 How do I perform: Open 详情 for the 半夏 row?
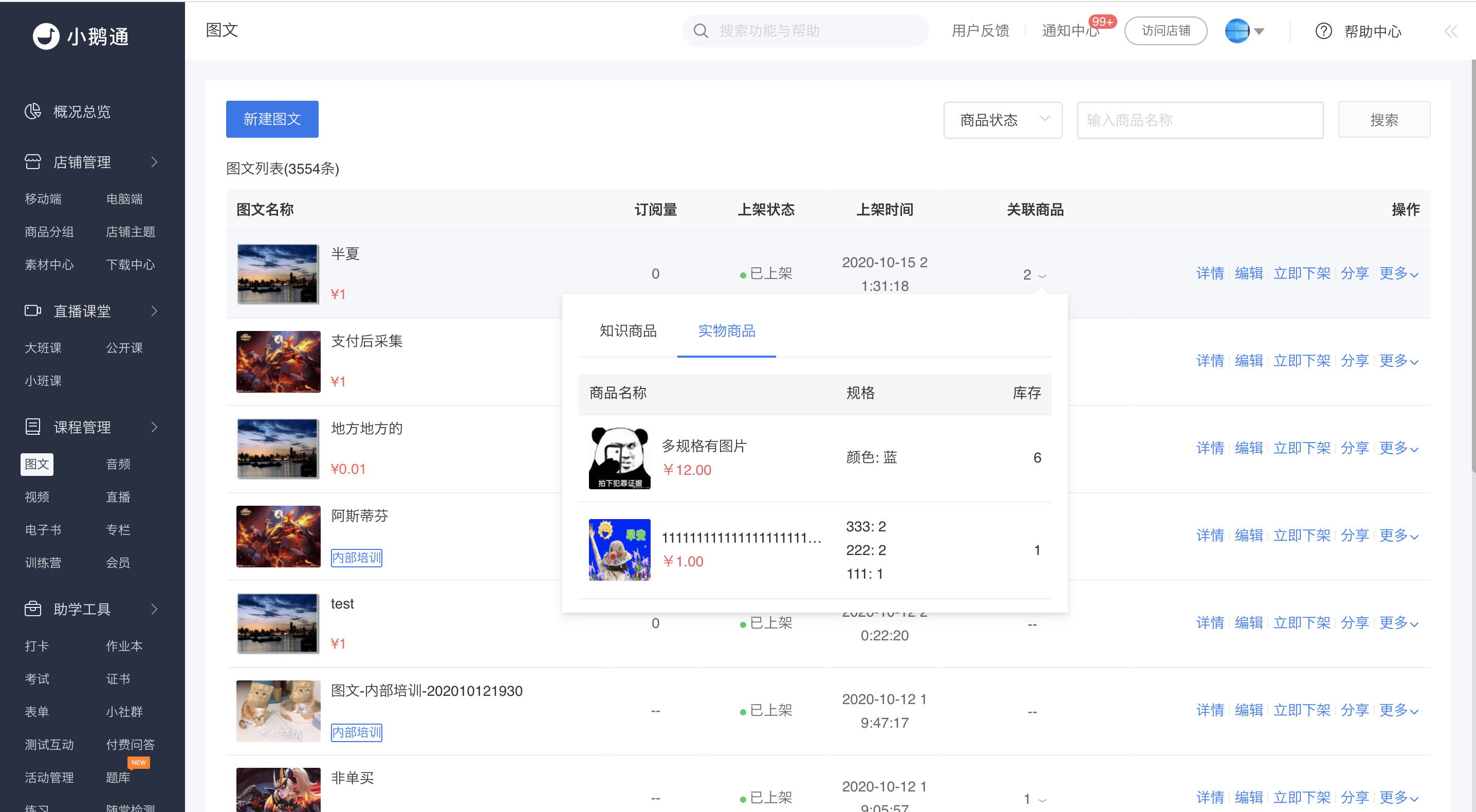[x=1210, y=273]
